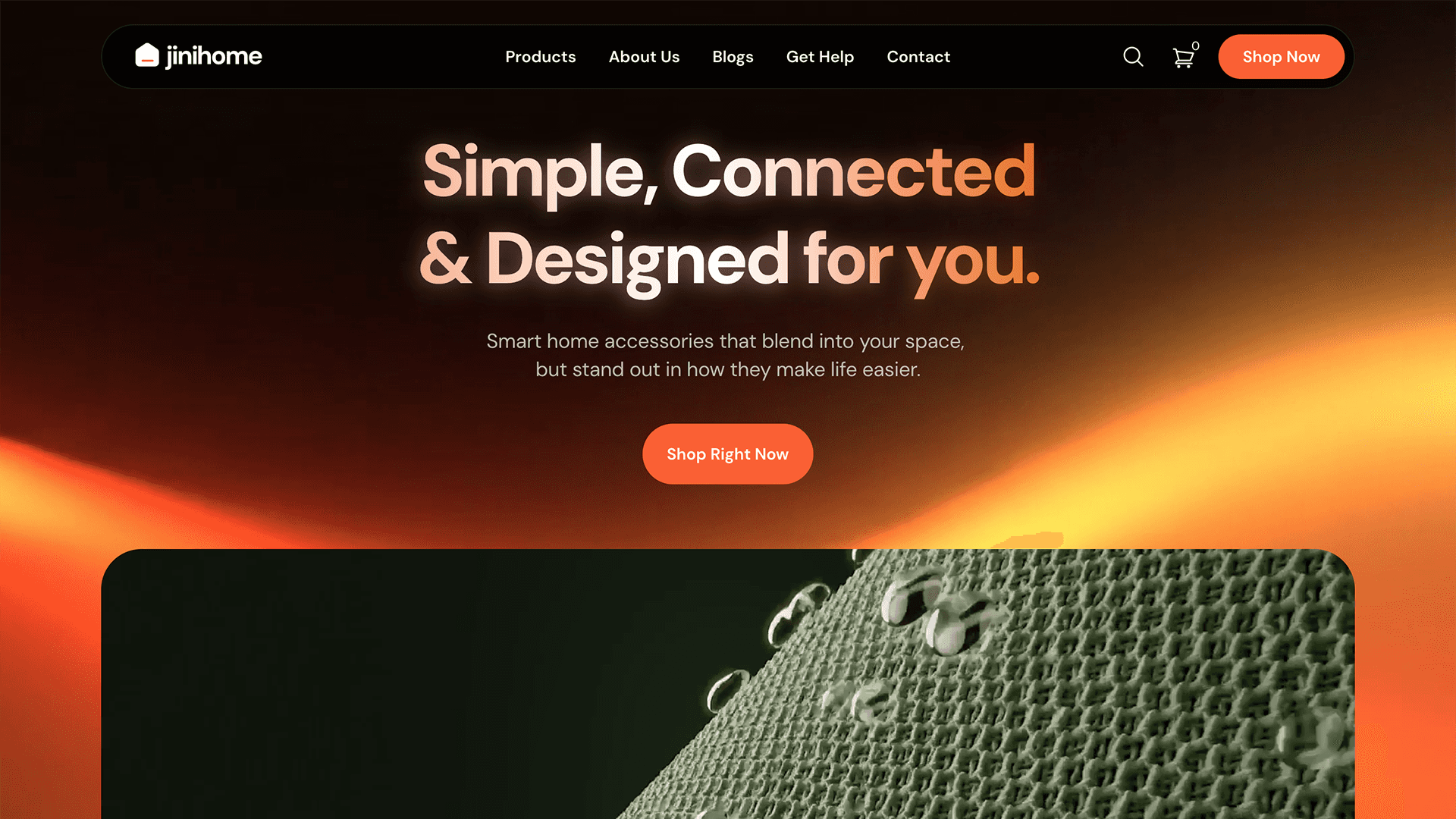Click the jinihome house logo icon
This screenshot has width=1456, height=819.
click(147, 55)
